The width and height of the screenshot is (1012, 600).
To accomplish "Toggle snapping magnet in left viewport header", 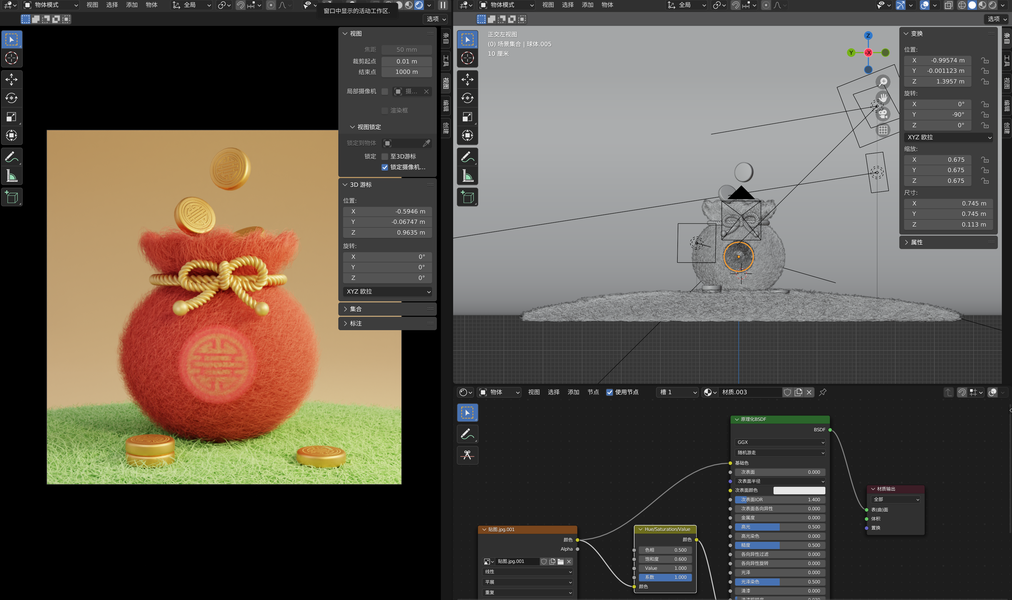I will [x=240, y=5].
